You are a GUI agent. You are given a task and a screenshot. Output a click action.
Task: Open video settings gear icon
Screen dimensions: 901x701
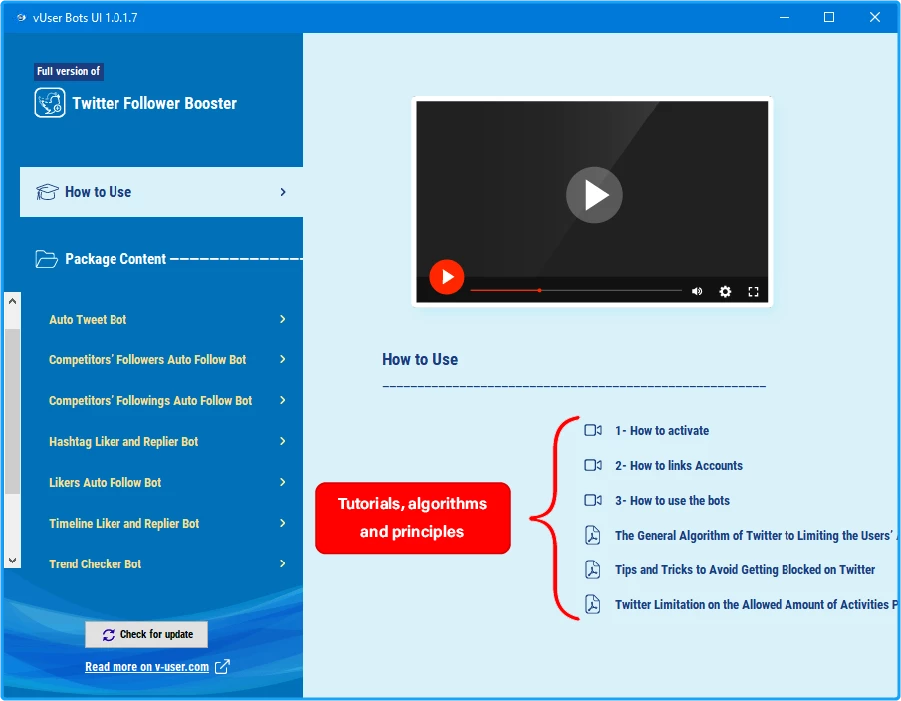coord(725,291)
